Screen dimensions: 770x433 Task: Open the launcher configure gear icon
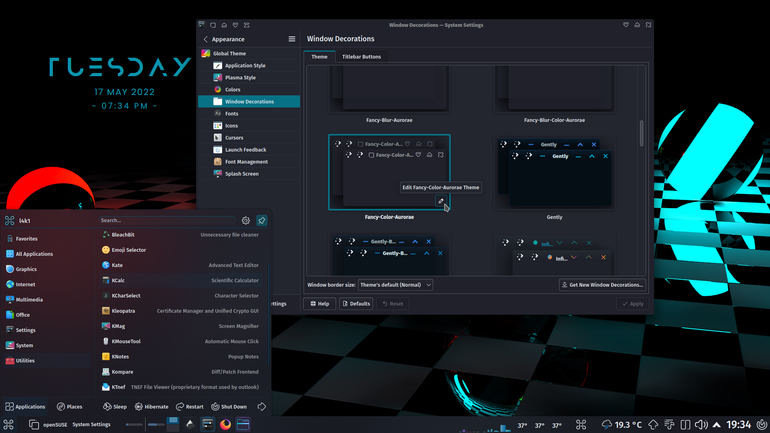(x=246, y=220)
